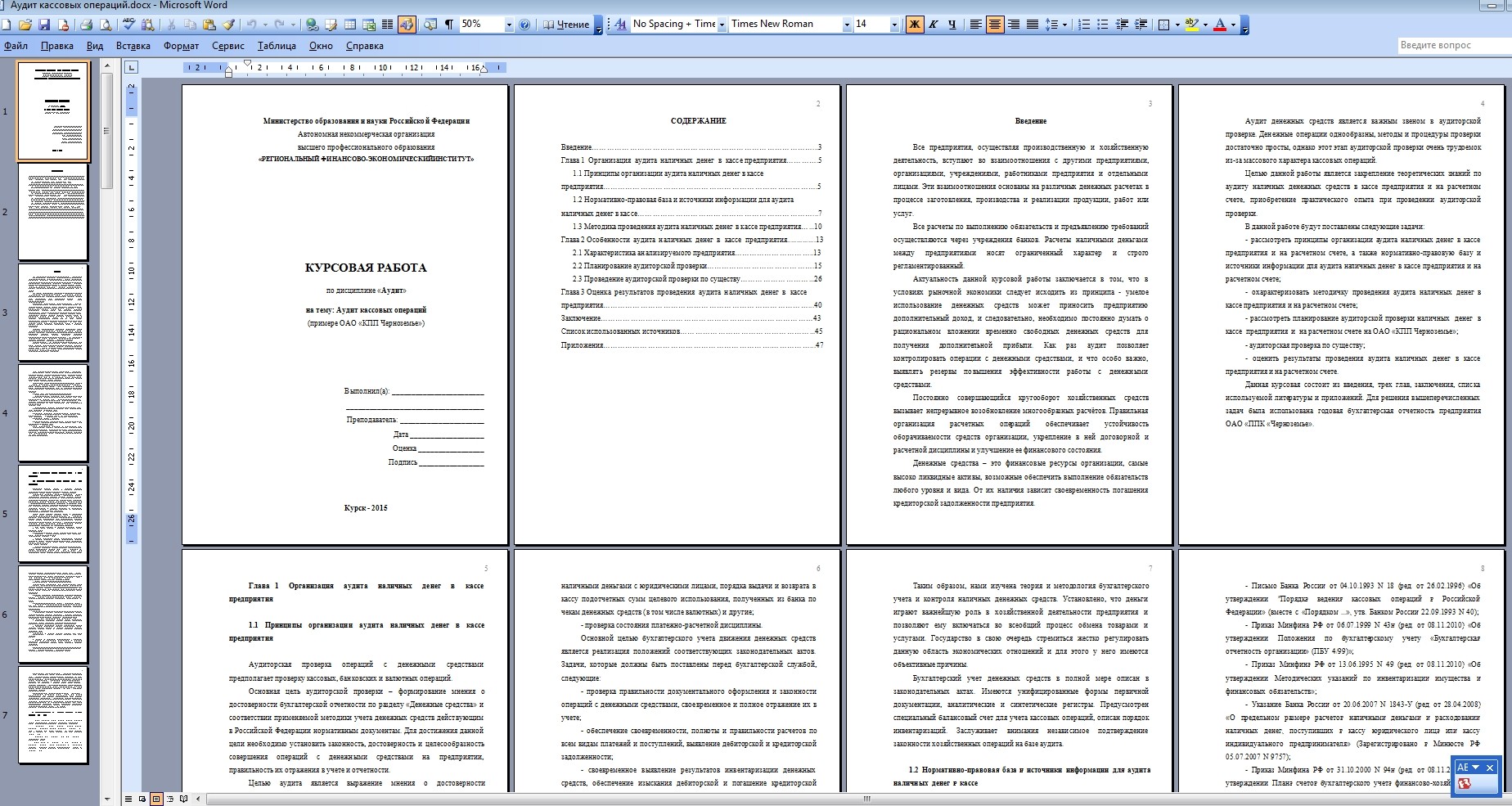Image resolution: width=1512 pixels, height=806 pixels.
Task: Open the Вставка menu
Action: coord(133,46)
